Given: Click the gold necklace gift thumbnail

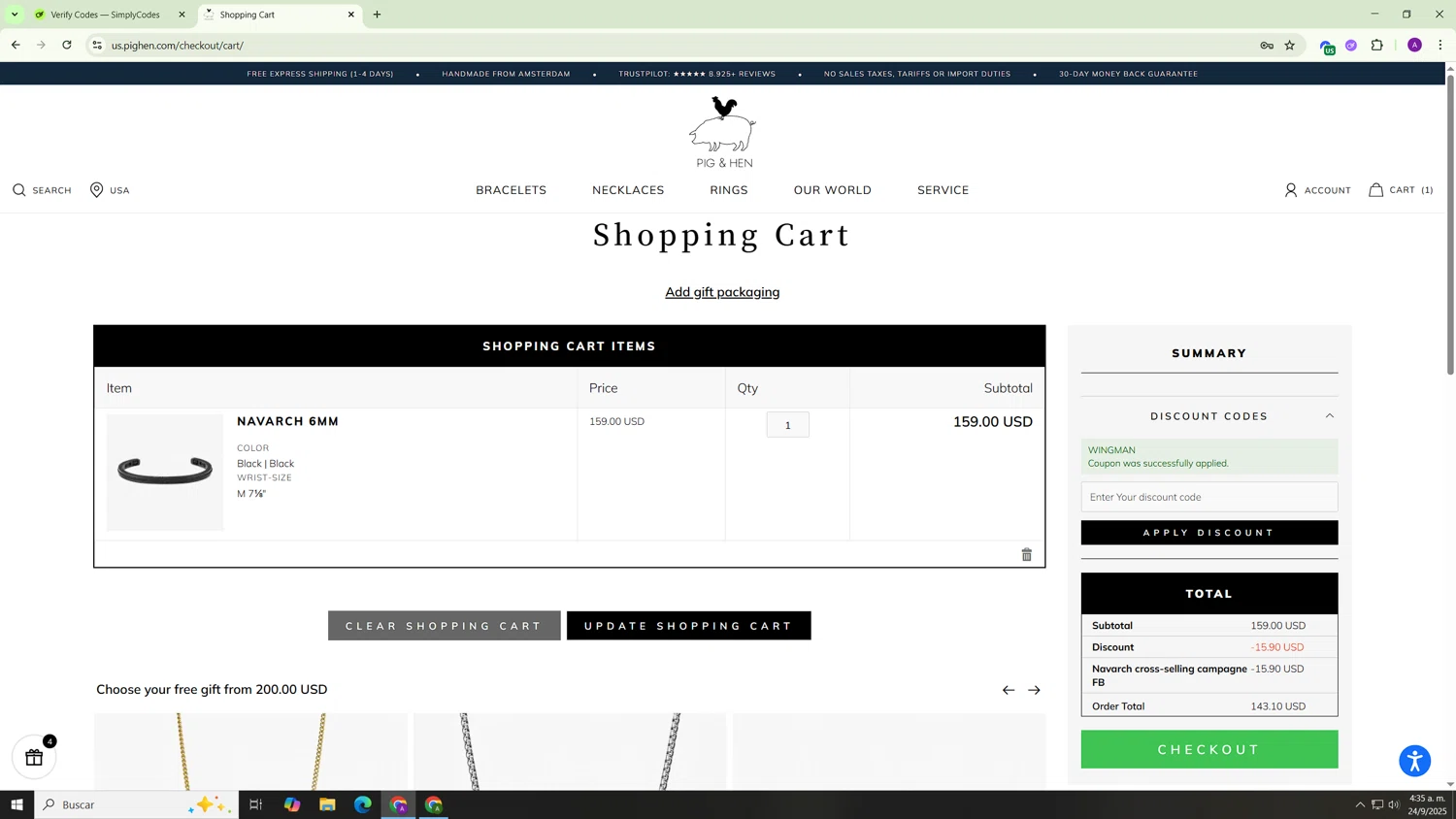Looking at the screenshot, I should point(250,752).
